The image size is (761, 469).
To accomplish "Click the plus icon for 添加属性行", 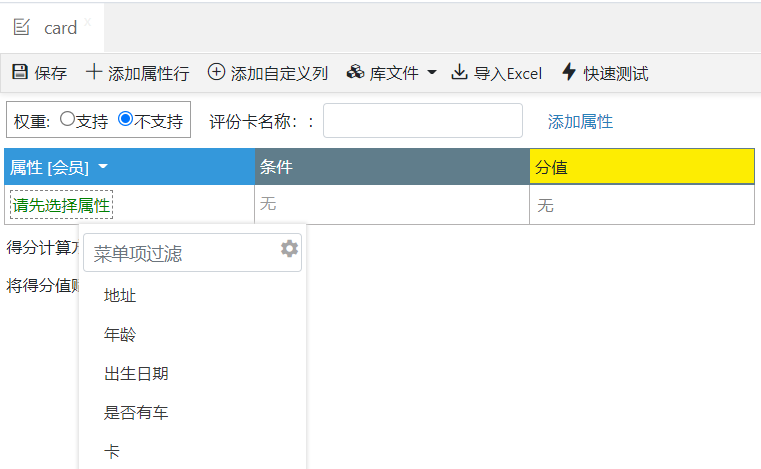I will [93, 72].
